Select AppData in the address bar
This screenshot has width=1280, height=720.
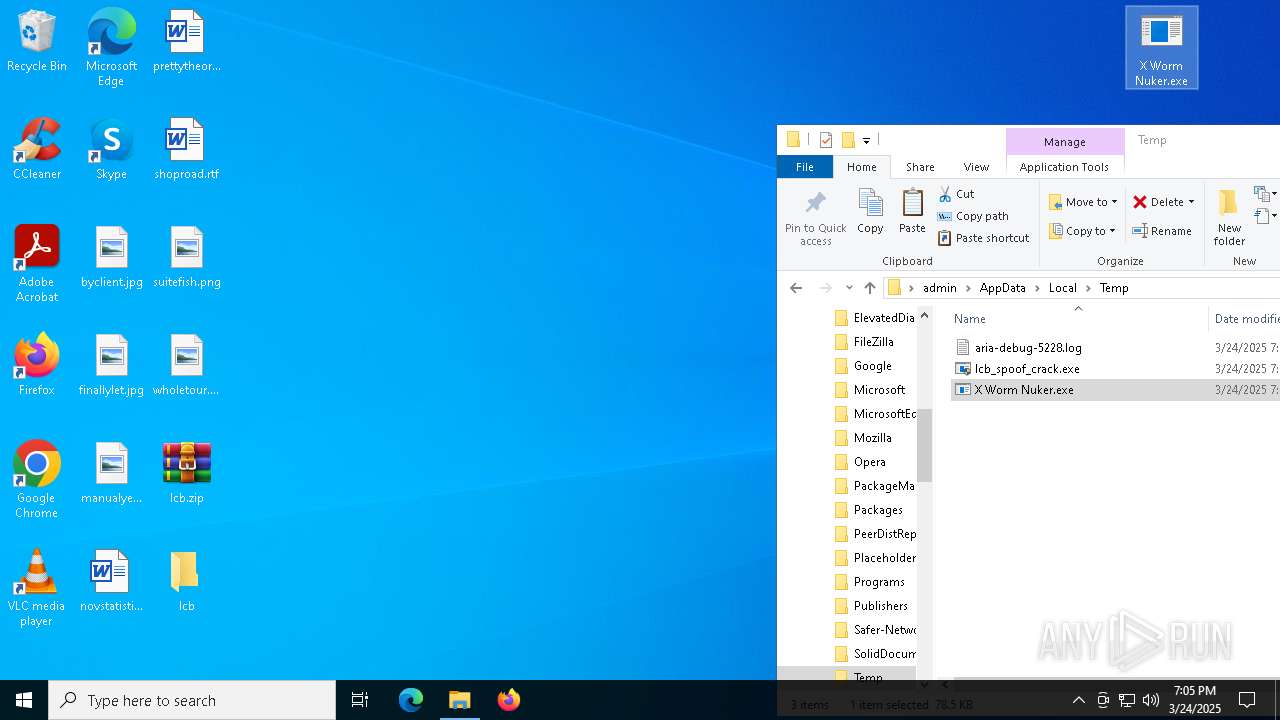click(x=1003, y=288)
